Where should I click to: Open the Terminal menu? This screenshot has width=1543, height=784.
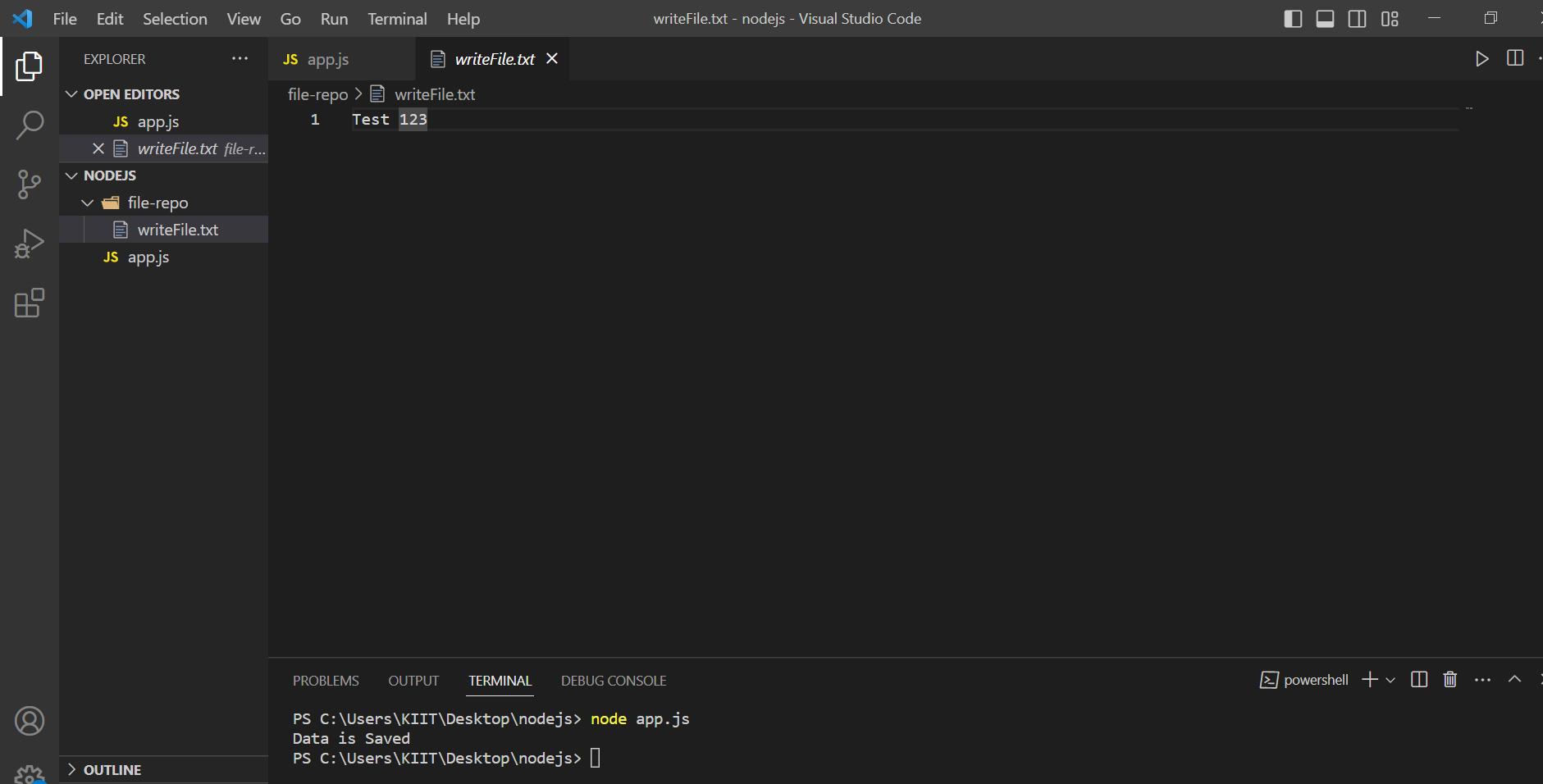pyautogui.click(x=397, y=19)
